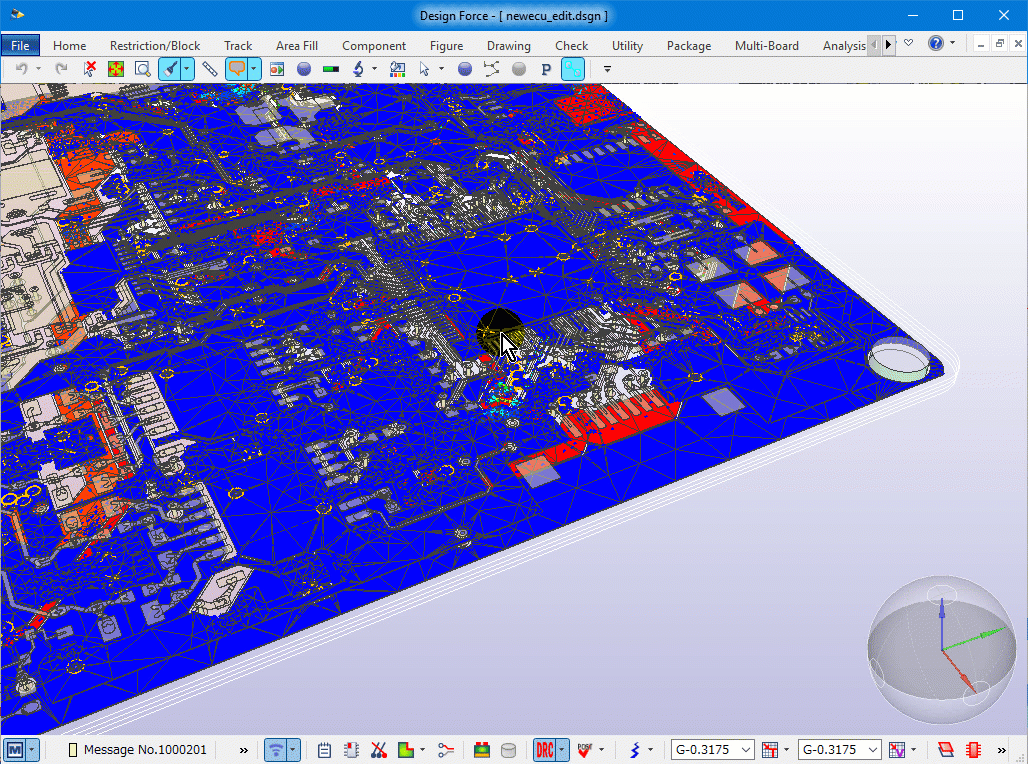This screenshot has height=764, width=1028.
Task: Click the red X cancel-selection icon
Action: click(x=90, y=69)
